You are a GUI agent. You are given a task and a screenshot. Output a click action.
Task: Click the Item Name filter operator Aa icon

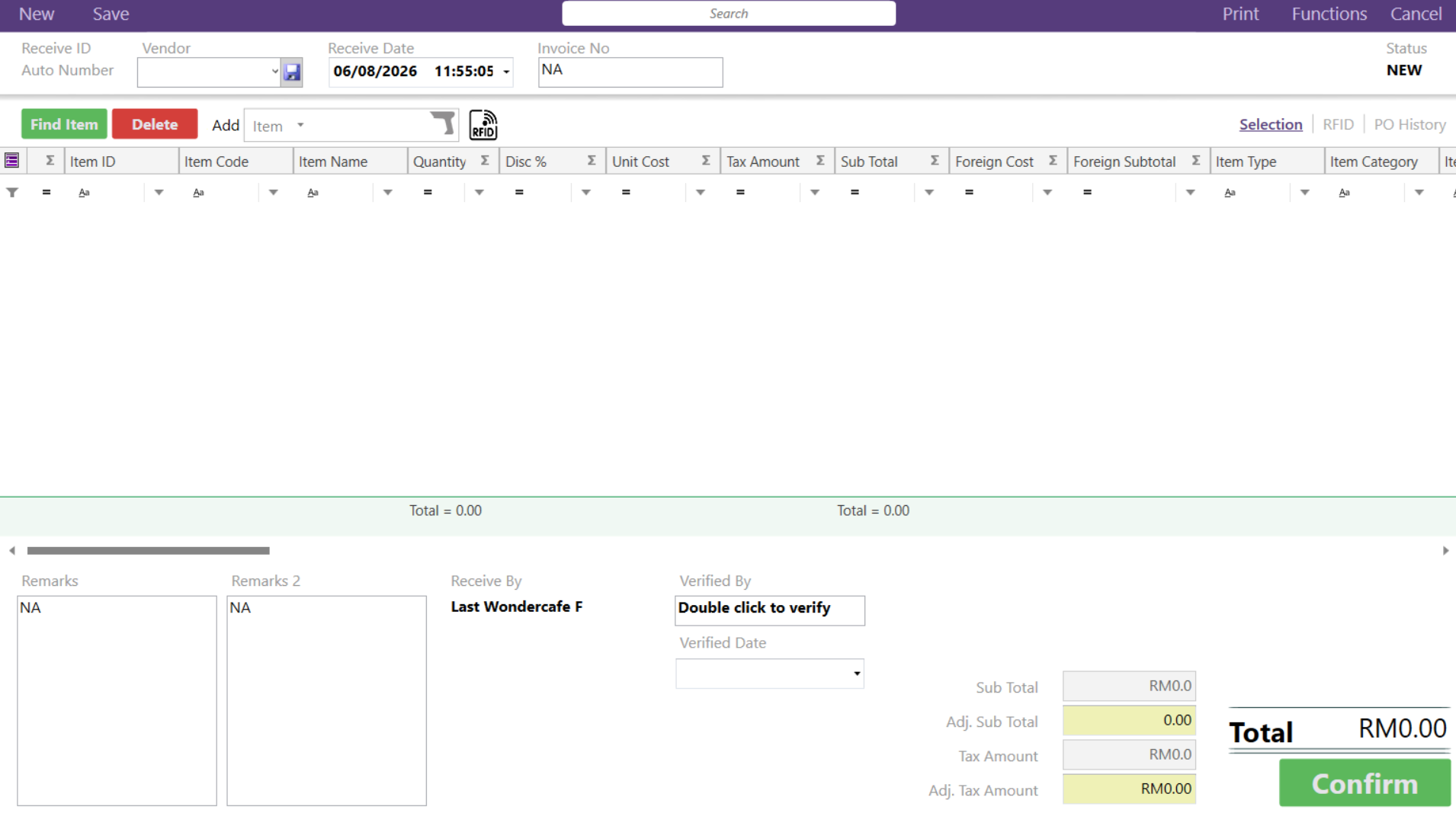pos(313,193)
